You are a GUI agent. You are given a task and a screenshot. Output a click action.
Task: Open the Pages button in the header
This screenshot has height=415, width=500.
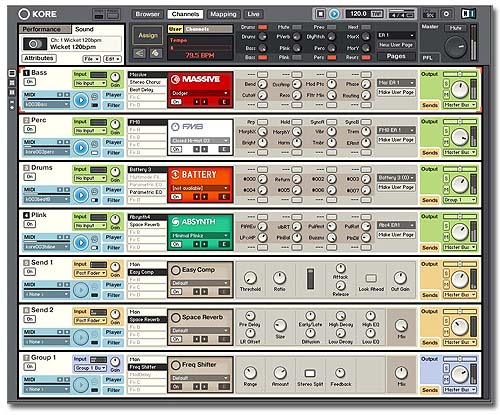click(396, 56)
